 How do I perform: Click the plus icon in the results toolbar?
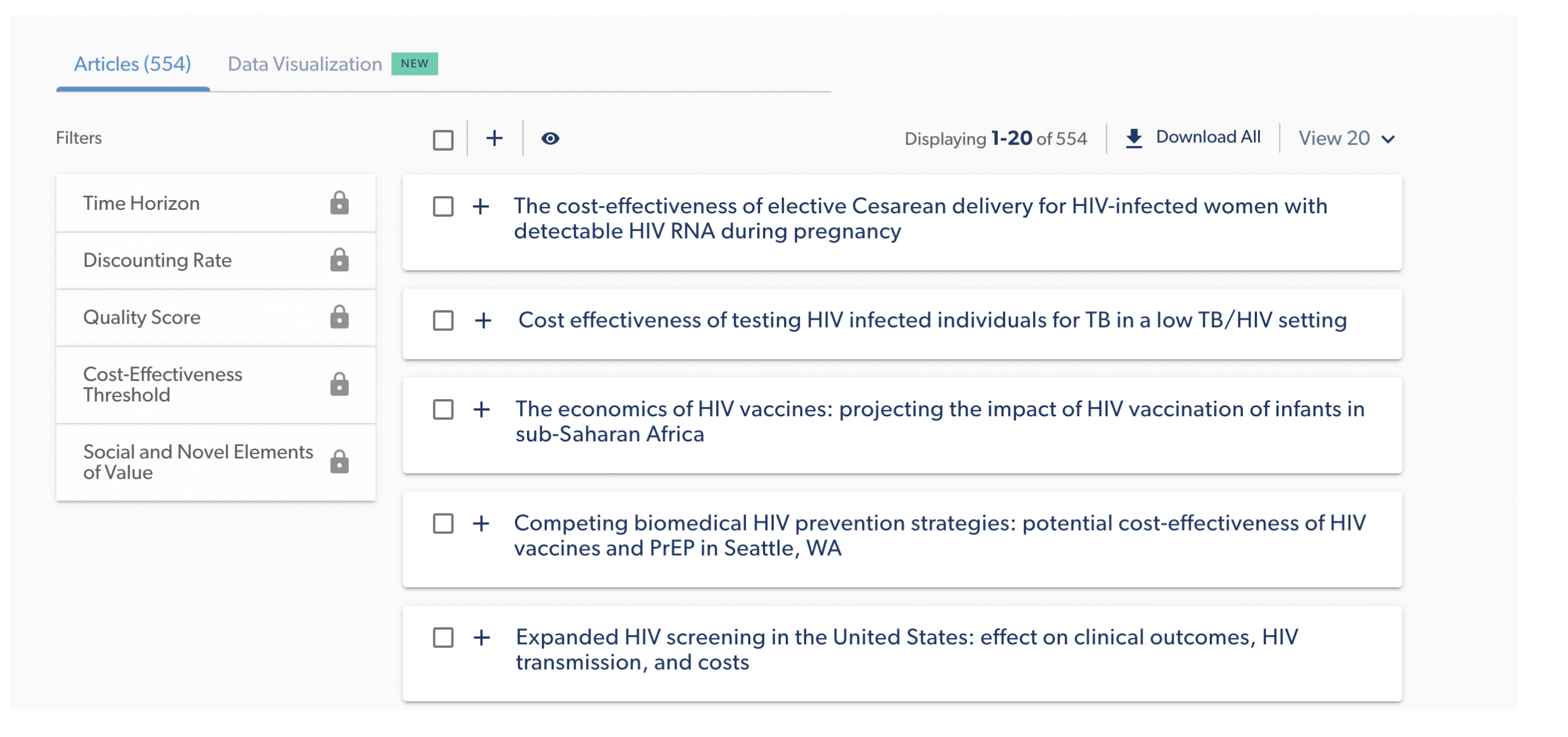point(494,138)
